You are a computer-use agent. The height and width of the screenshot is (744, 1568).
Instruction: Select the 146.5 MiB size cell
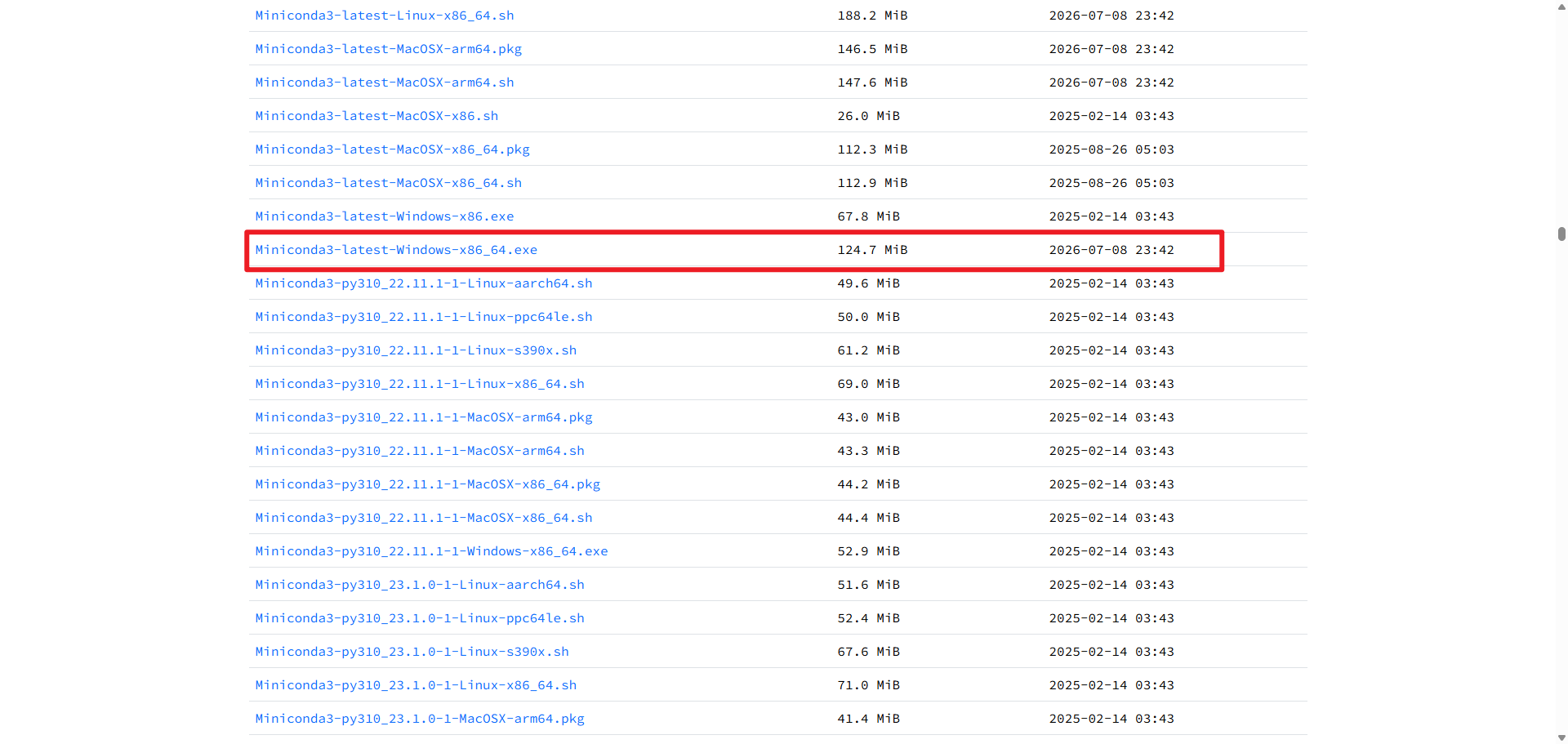tap(872, 49)
